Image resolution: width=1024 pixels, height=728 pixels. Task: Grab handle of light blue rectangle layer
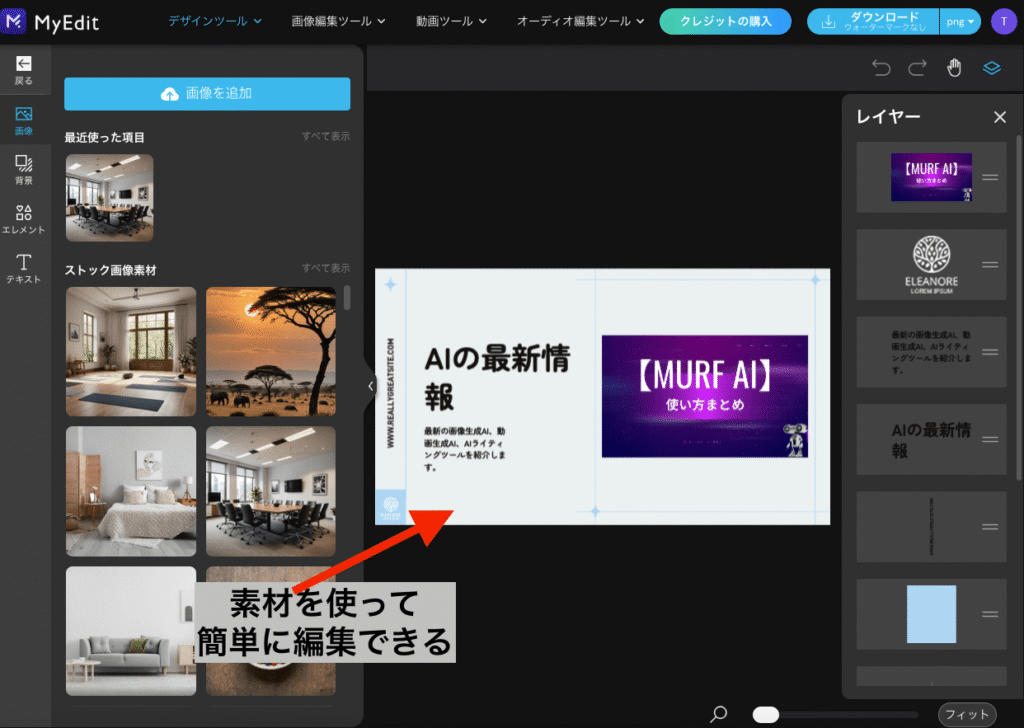(990, 614)
